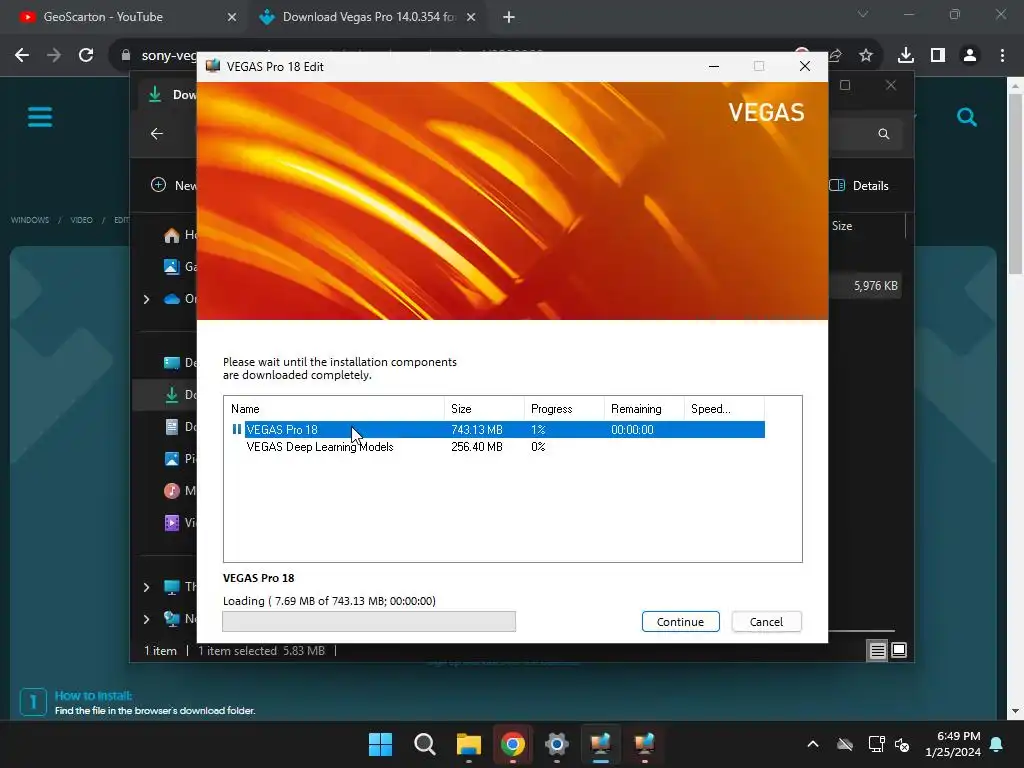1024x768 pixels.
Task: Open Home in File Explorer sidebar
Action: click(180, 235)
